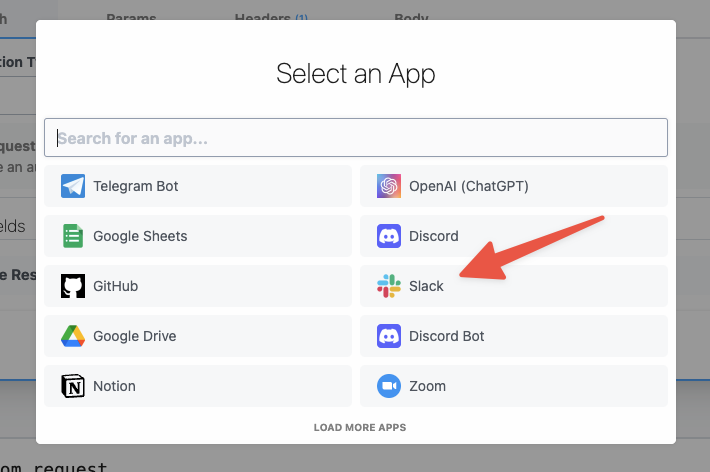Click the Discord logo icon beside Discord
The image size is (710, 472).
389,236
